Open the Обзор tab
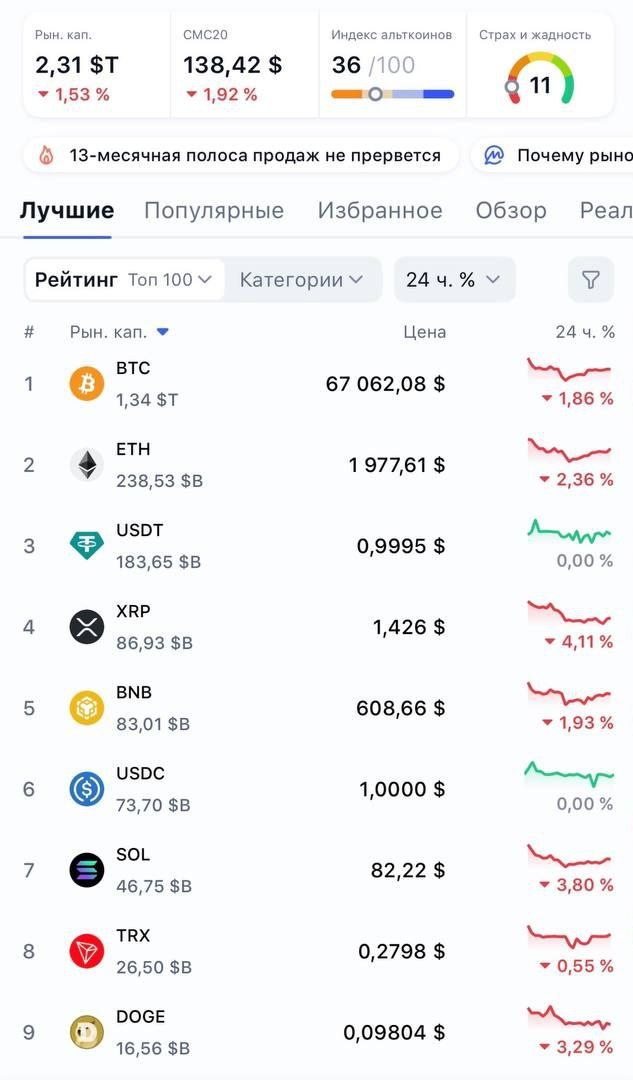The image size is (633, 1080). 511,211
